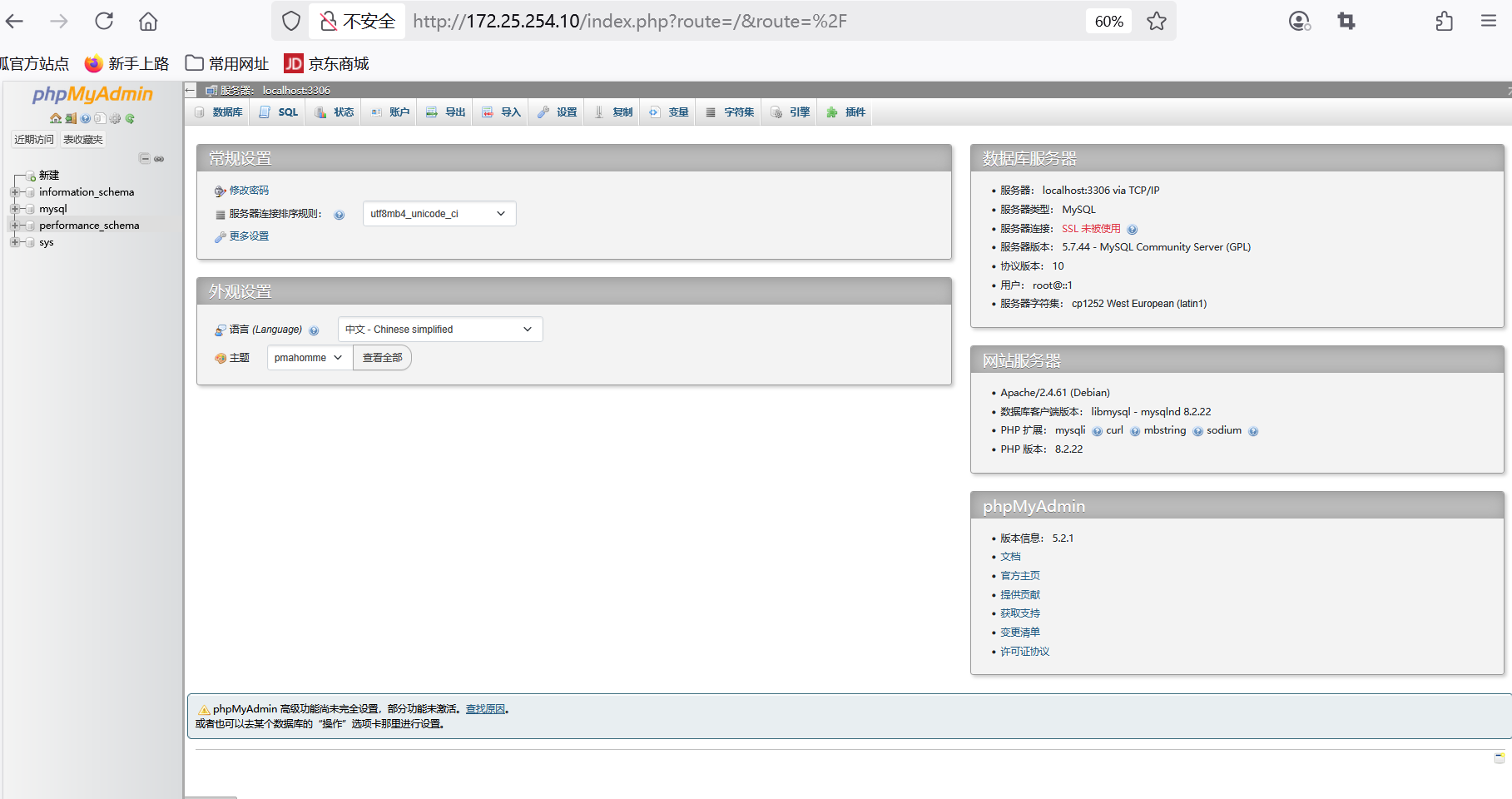Viewport: 1512px width, 799px height.
Task: Click 查看全部 themes button
Action: click(383, 358)
